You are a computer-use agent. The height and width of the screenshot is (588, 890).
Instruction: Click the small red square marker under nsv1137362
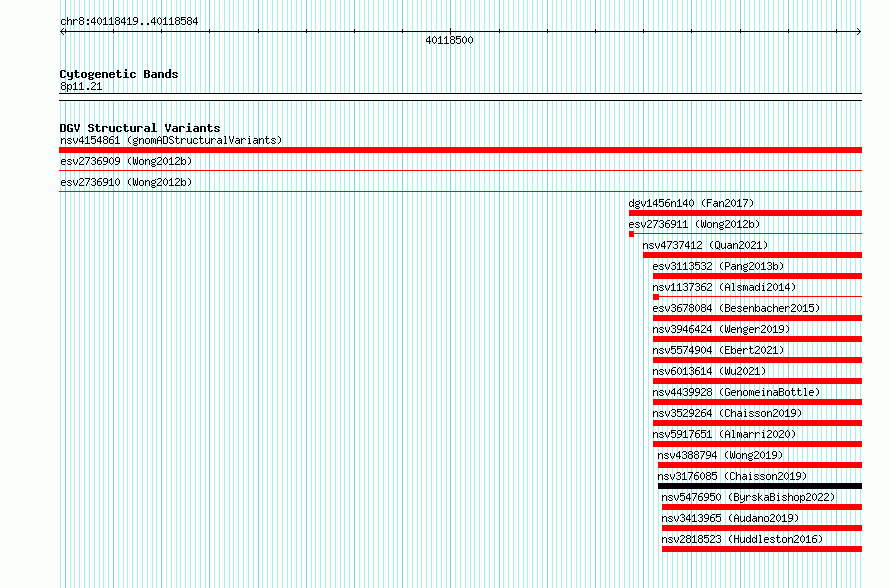pos(656,297)
